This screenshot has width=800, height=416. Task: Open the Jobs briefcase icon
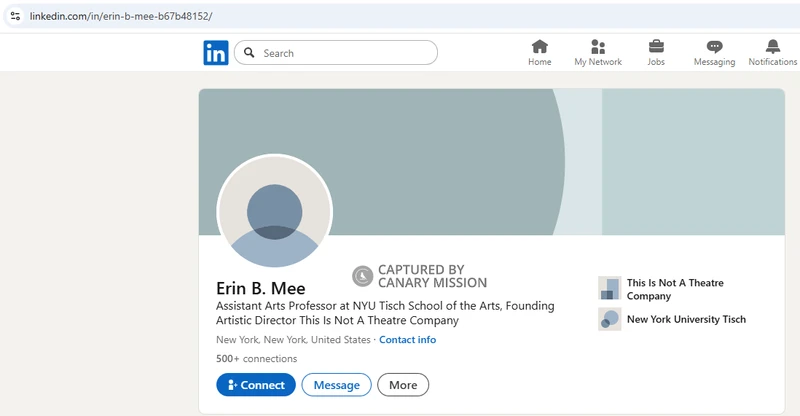pyautogui.click(x=656, y=46)
